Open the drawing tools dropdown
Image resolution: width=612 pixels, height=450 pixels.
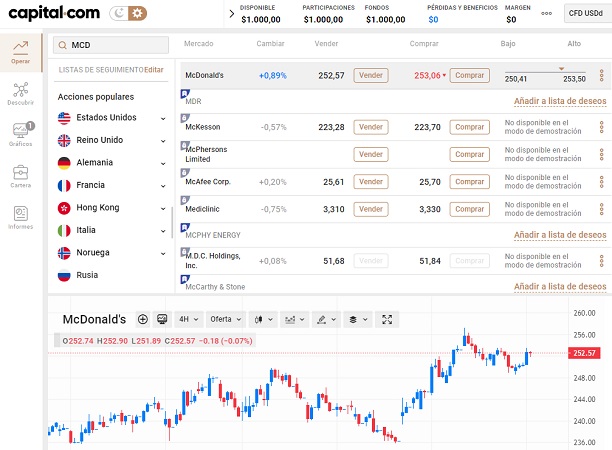click(x=327, y=320)
